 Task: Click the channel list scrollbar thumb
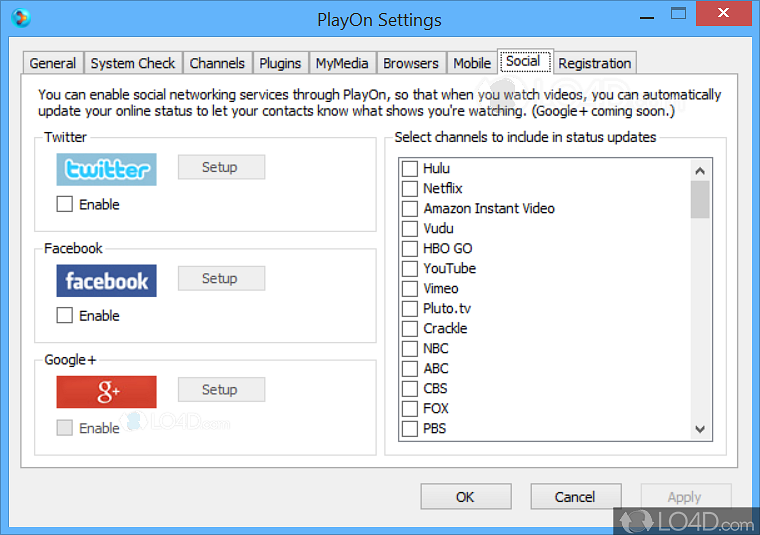pos(700,200)
